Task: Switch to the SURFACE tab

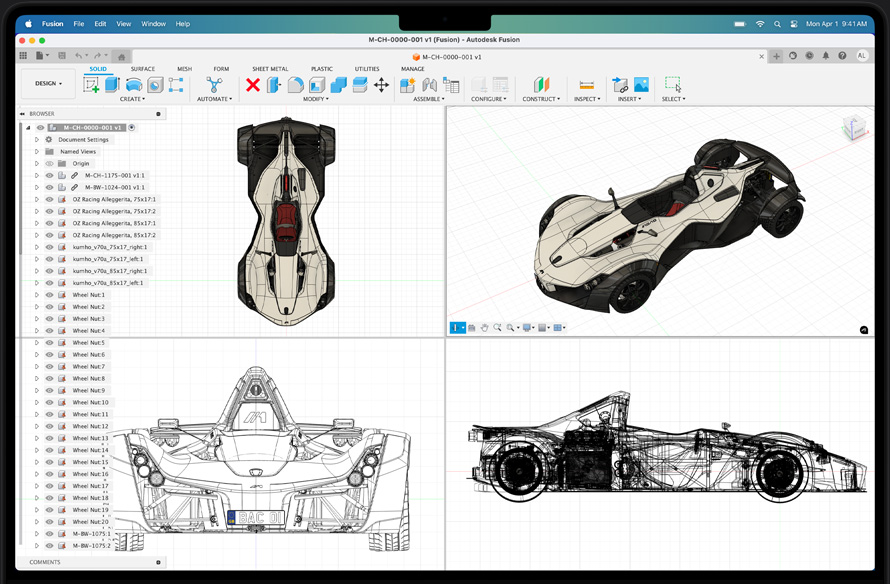Action: point(142,69)
